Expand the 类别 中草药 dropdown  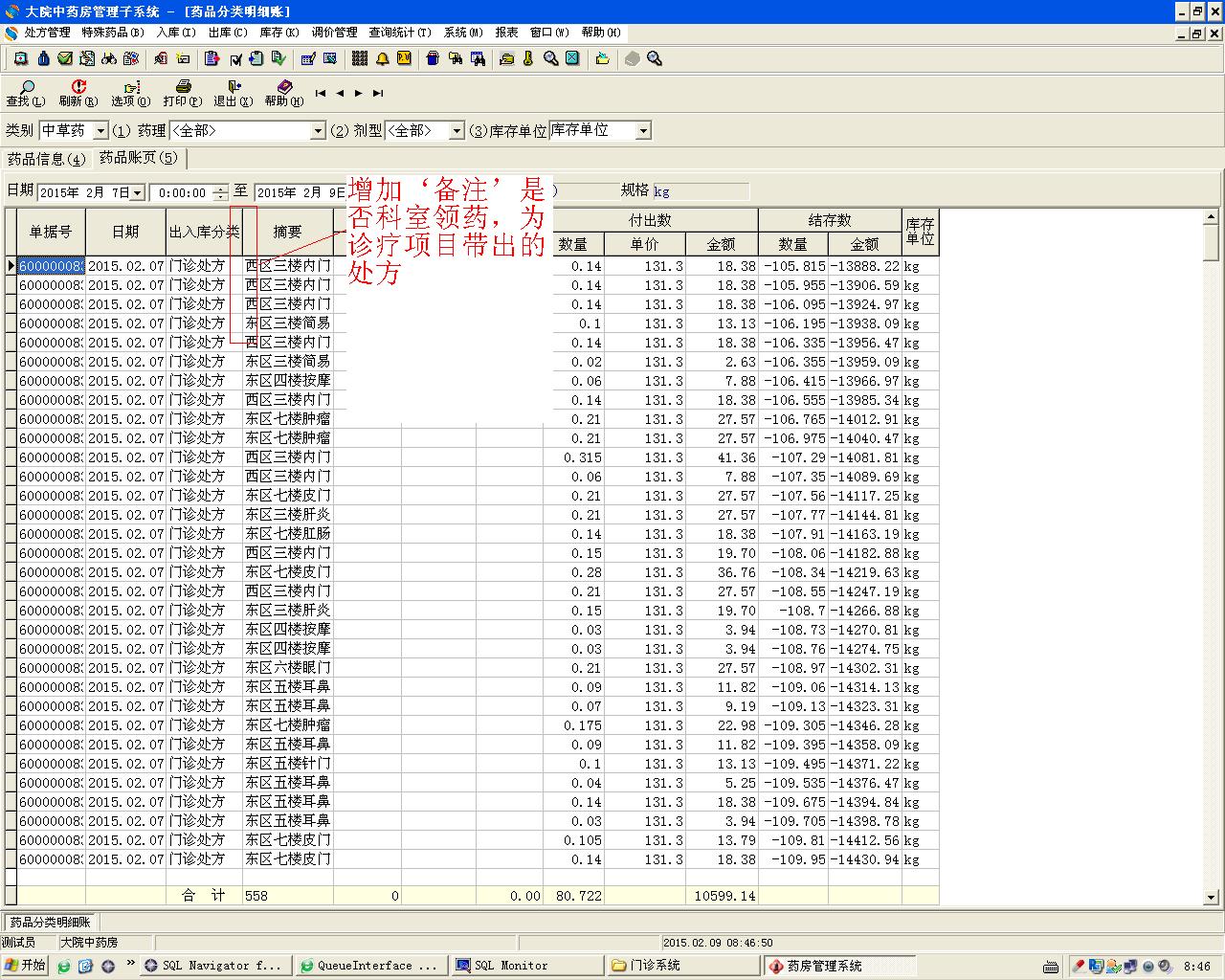[x=100, y=131]
